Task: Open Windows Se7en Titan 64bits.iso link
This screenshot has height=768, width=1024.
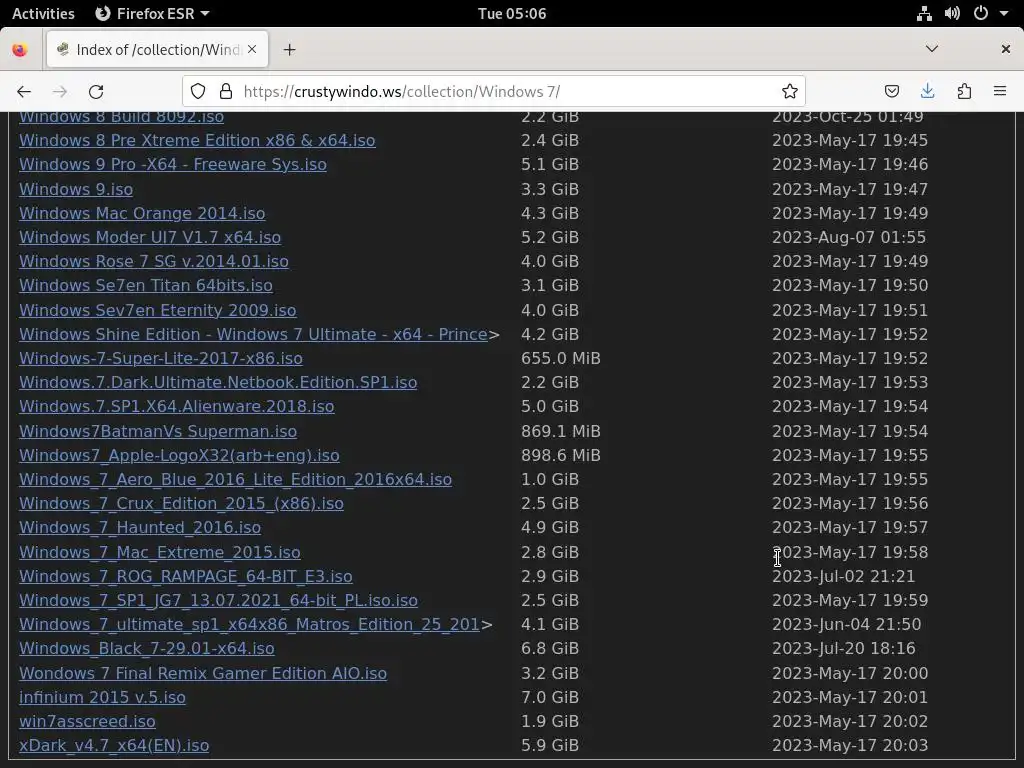Action: [x=146, y=285]
